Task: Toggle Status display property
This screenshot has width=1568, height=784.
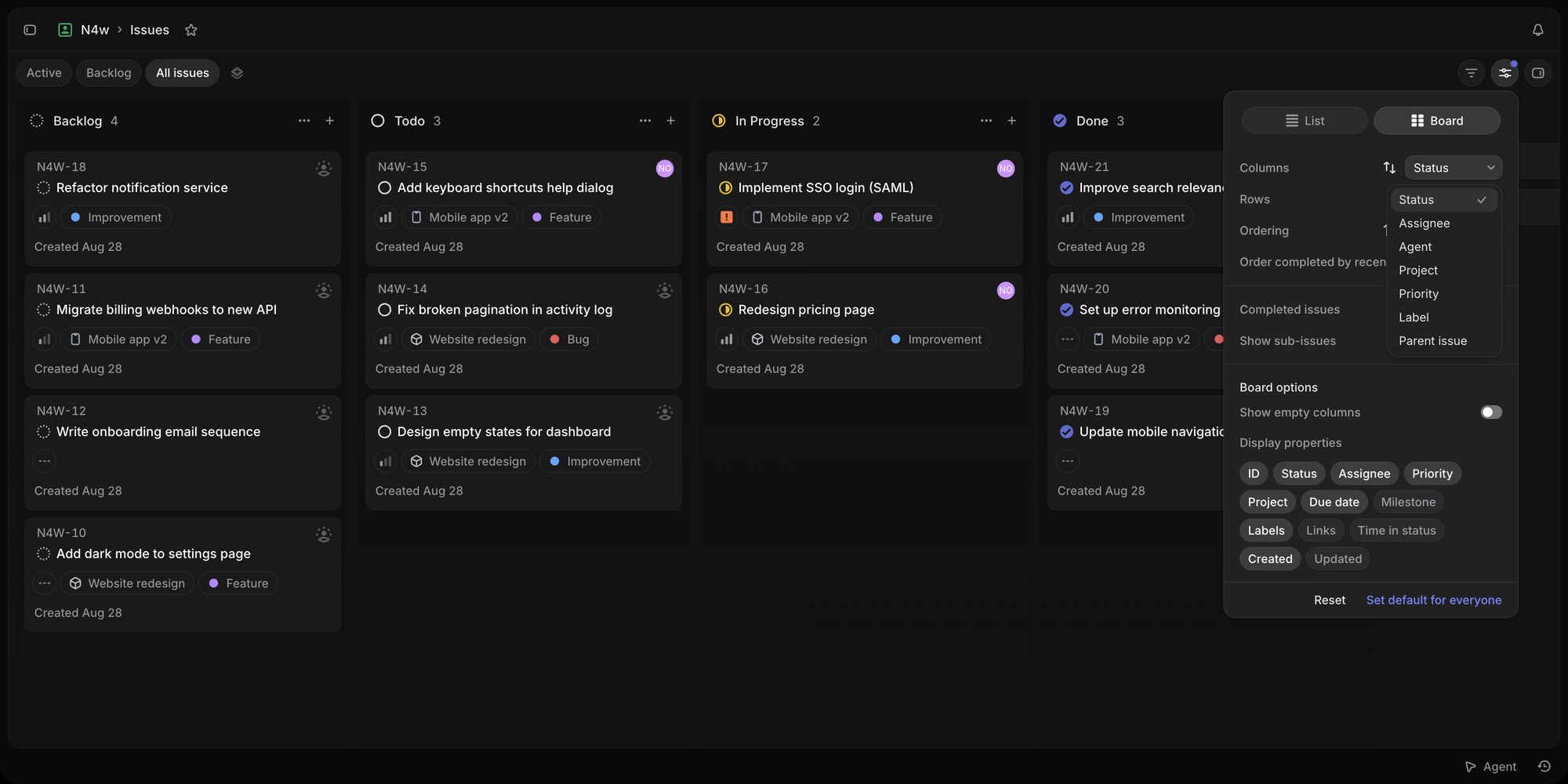Action: pos(1299,474)
